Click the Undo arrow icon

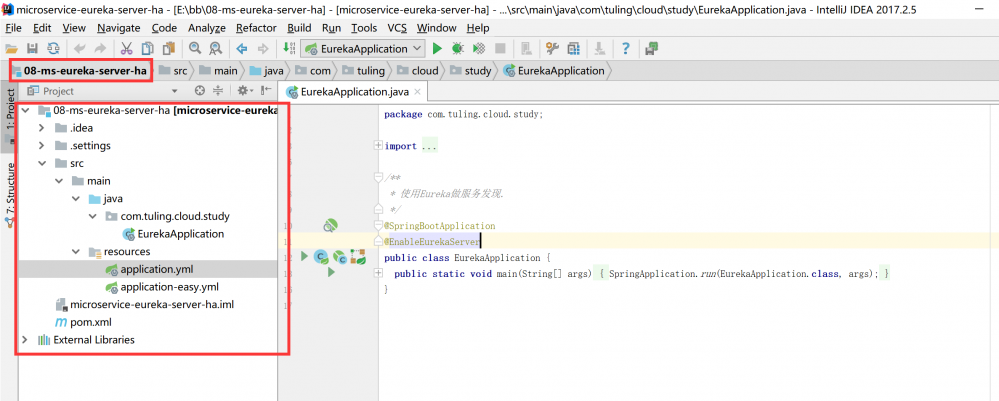[80, 48]
